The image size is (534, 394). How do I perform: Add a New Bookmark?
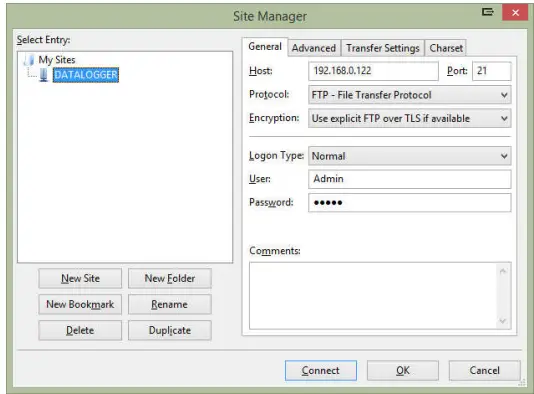[x=80, y=304]
